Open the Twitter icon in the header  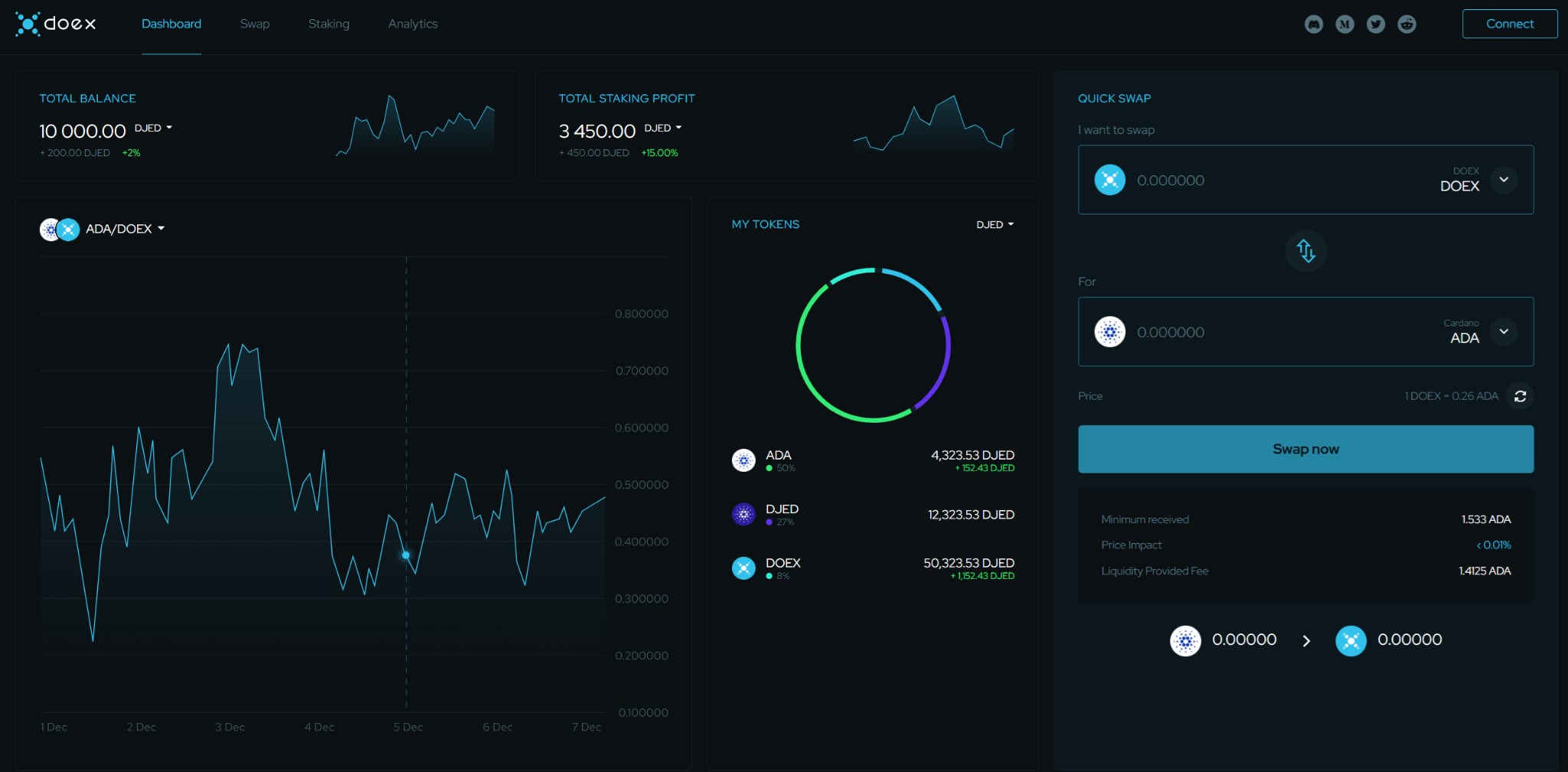coord(1375,24)
